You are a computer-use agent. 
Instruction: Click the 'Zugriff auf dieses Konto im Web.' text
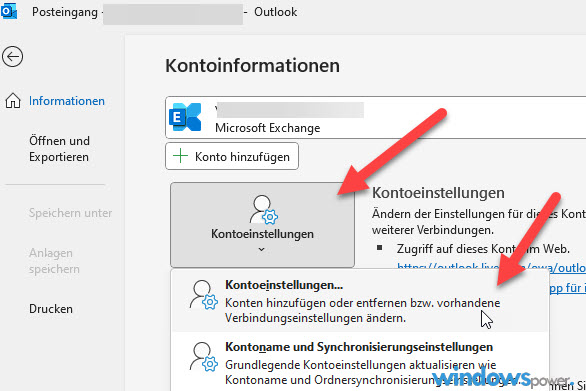[x=483, y=249]
